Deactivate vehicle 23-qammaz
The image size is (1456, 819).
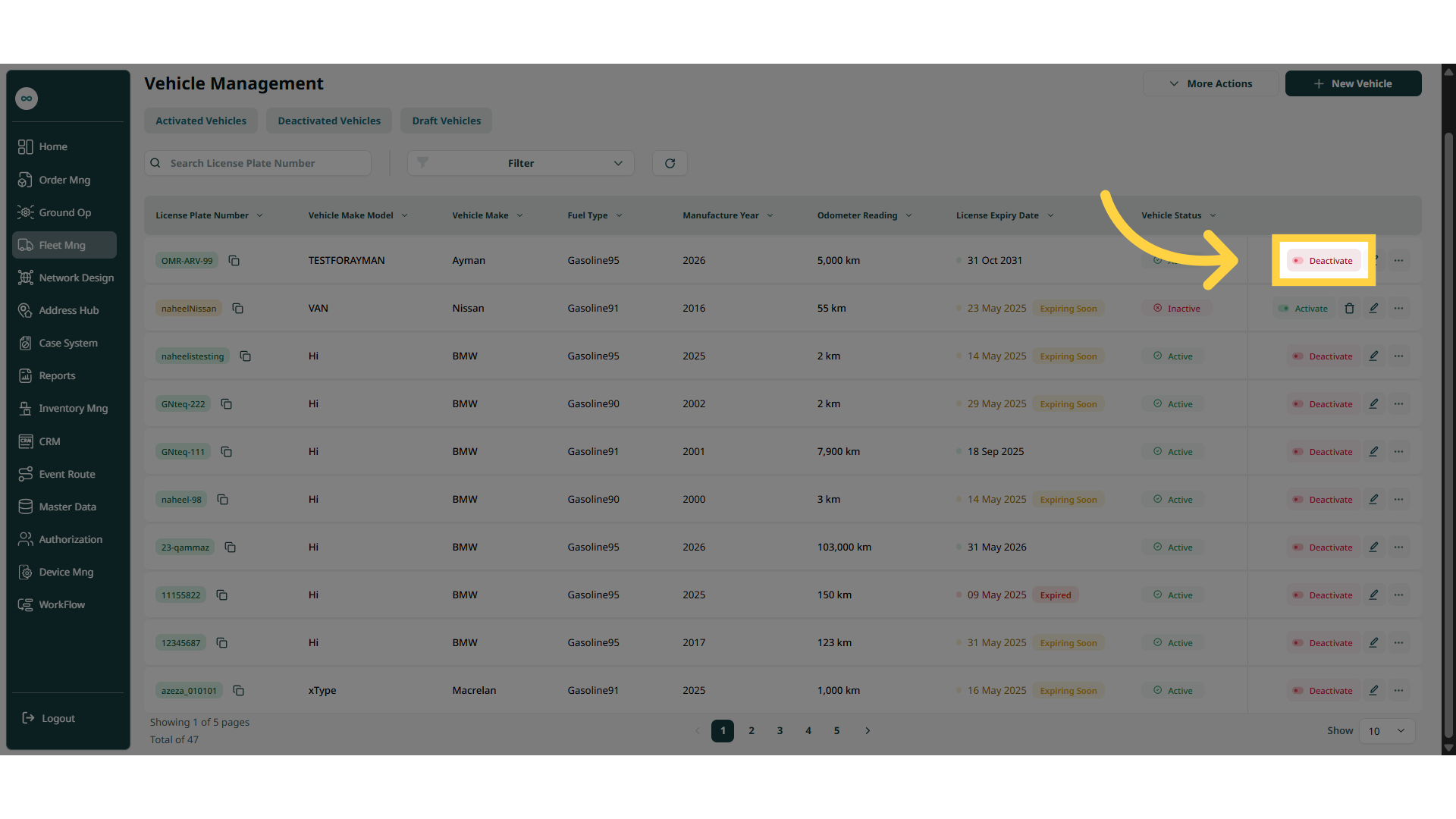(1323, 547)
